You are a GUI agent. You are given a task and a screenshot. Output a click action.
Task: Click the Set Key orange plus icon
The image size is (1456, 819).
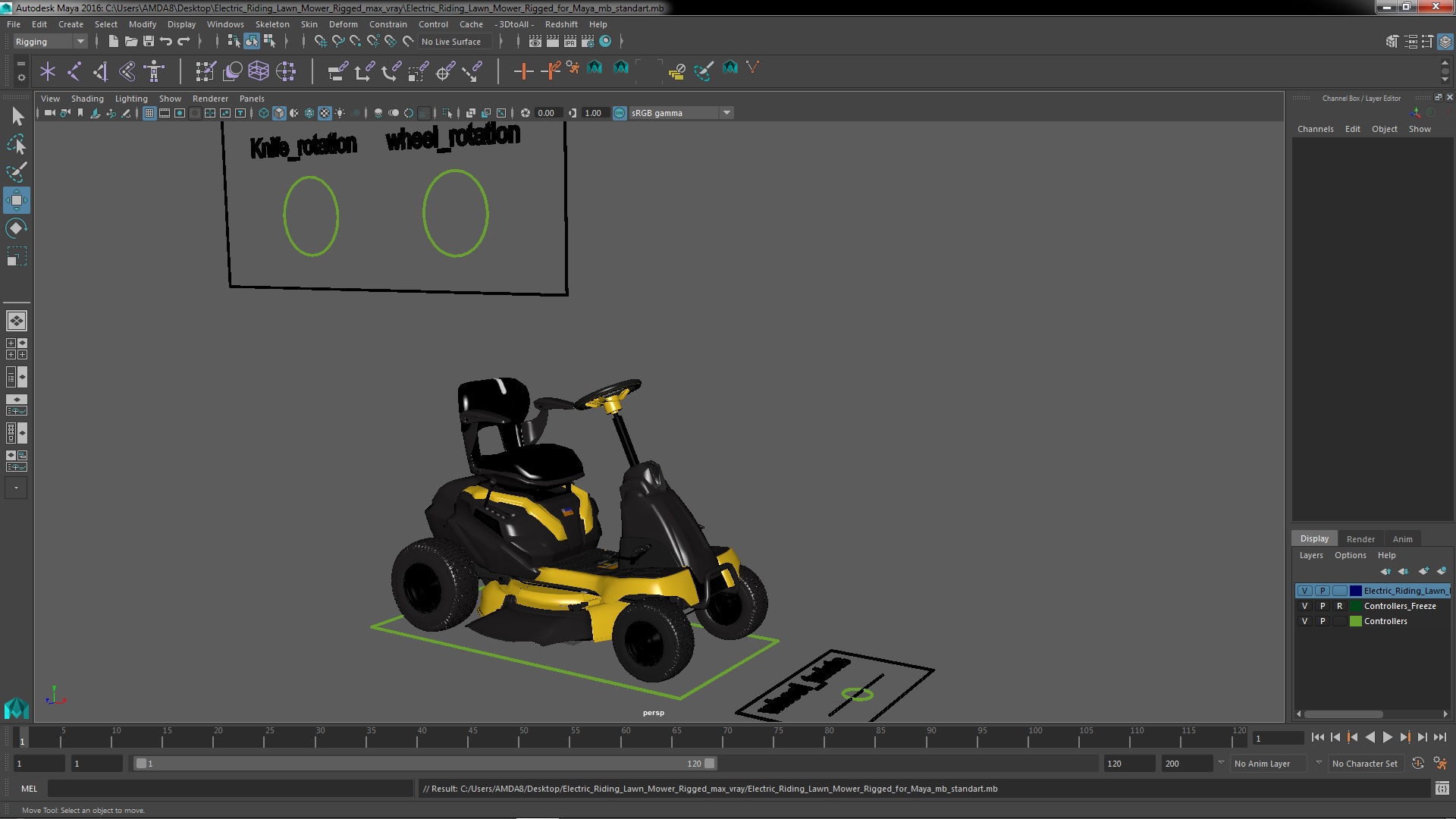tap(523, 71)
